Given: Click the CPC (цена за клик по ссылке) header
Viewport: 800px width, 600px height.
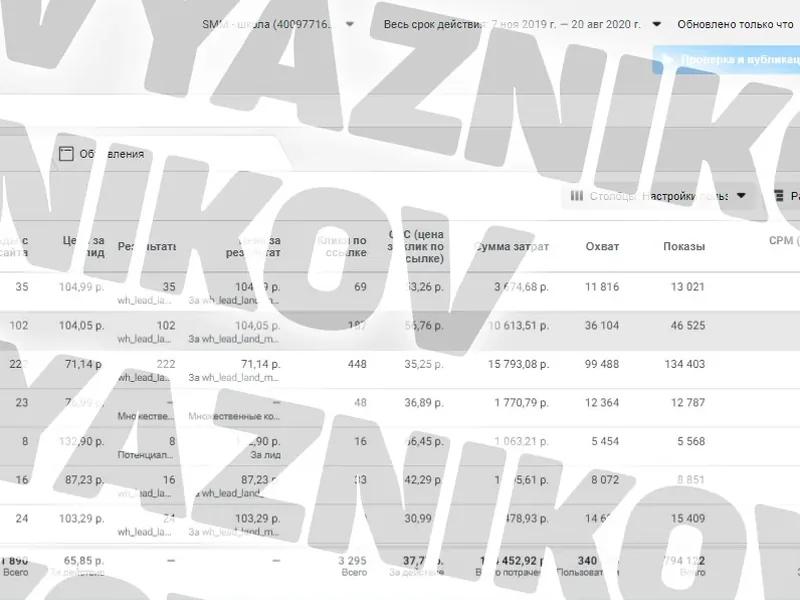Looking at the screenshot, I should point(415,246).
